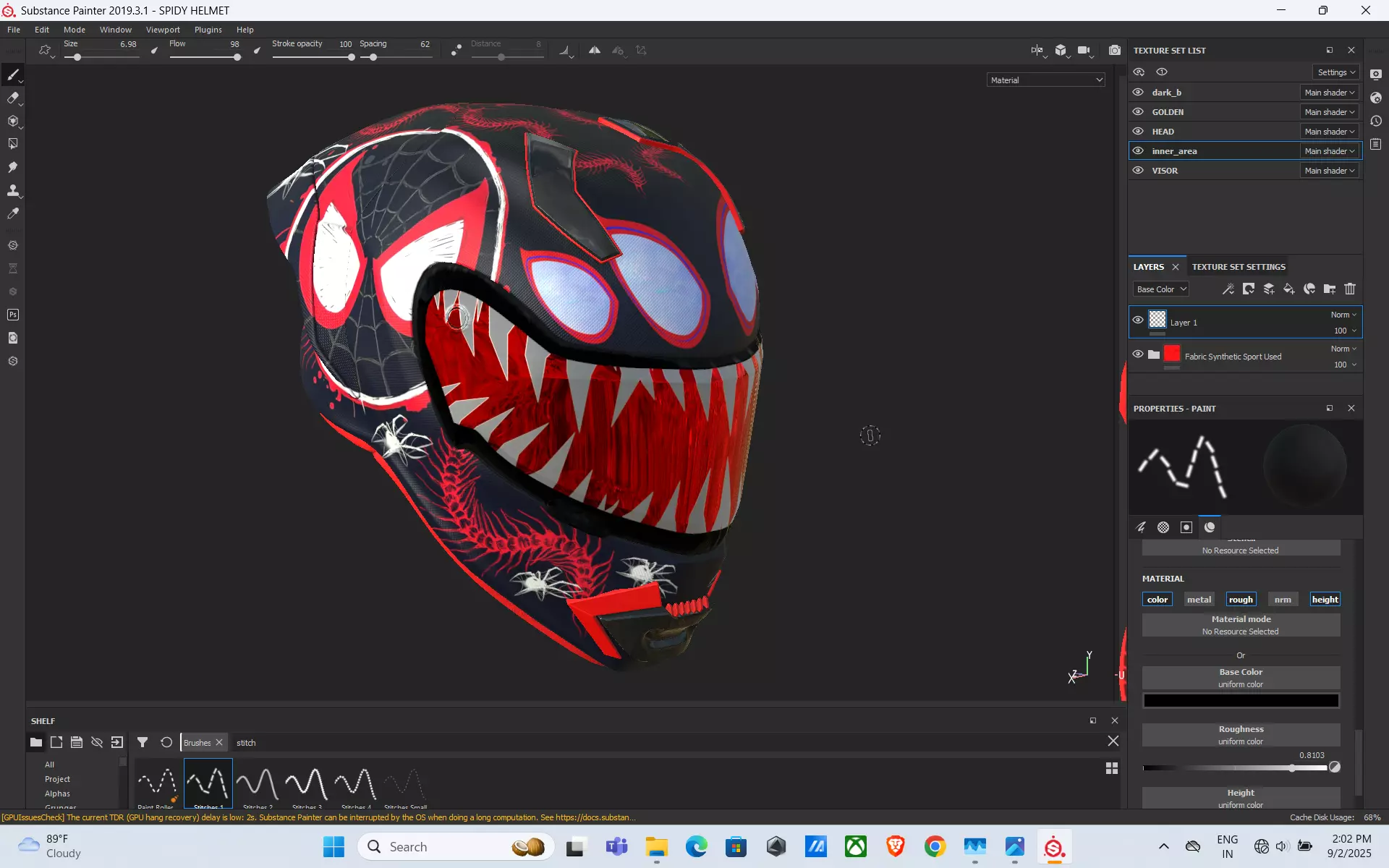This screenshot has height=868, width=1389.
Task: Open the Plugins menu
Action: (x=208, y=30)
